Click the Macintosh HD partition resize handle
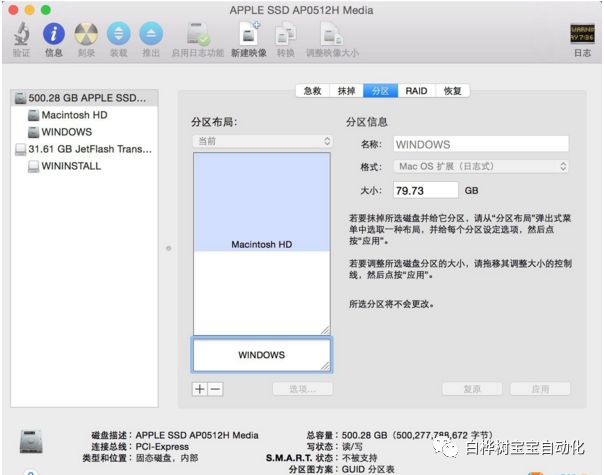Image resolution: width=604 pixels, height=475 pixels. (x=325, y=330)
